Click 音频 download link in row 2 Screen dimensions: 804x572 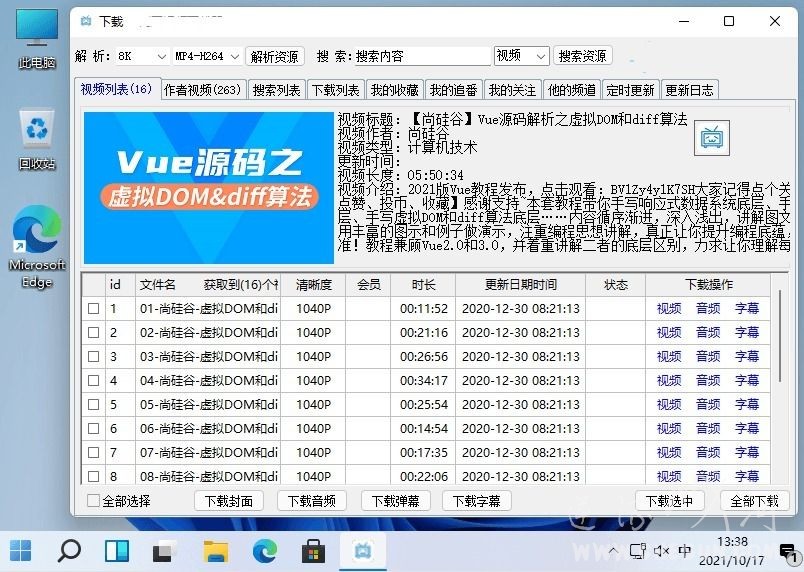click(x=708, y=333)
